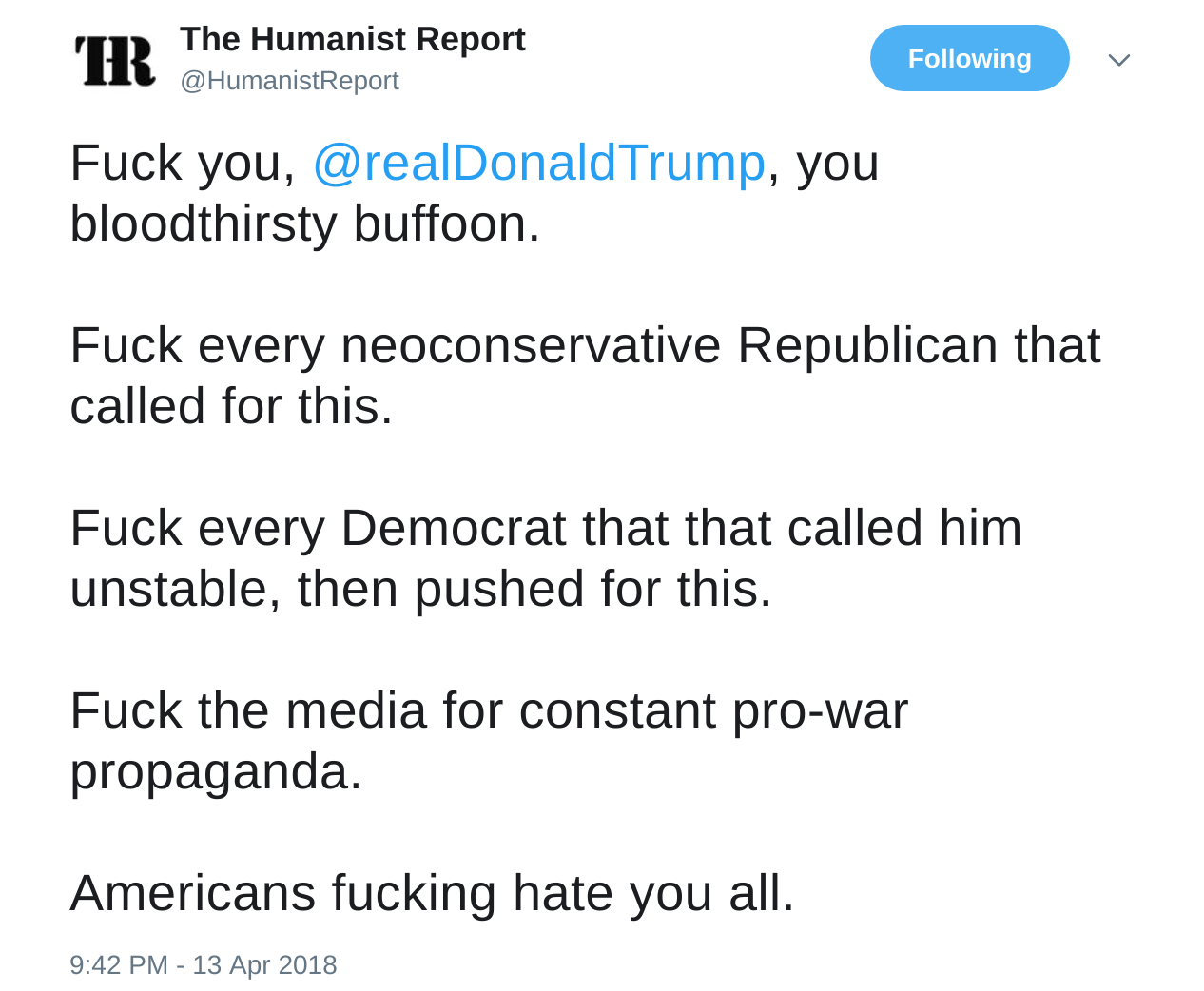Image resolution: width=1204 pixels, height=991 pixels.
Task: Click the word "propaganda." in the tweet
Action: tap(216, 771)
